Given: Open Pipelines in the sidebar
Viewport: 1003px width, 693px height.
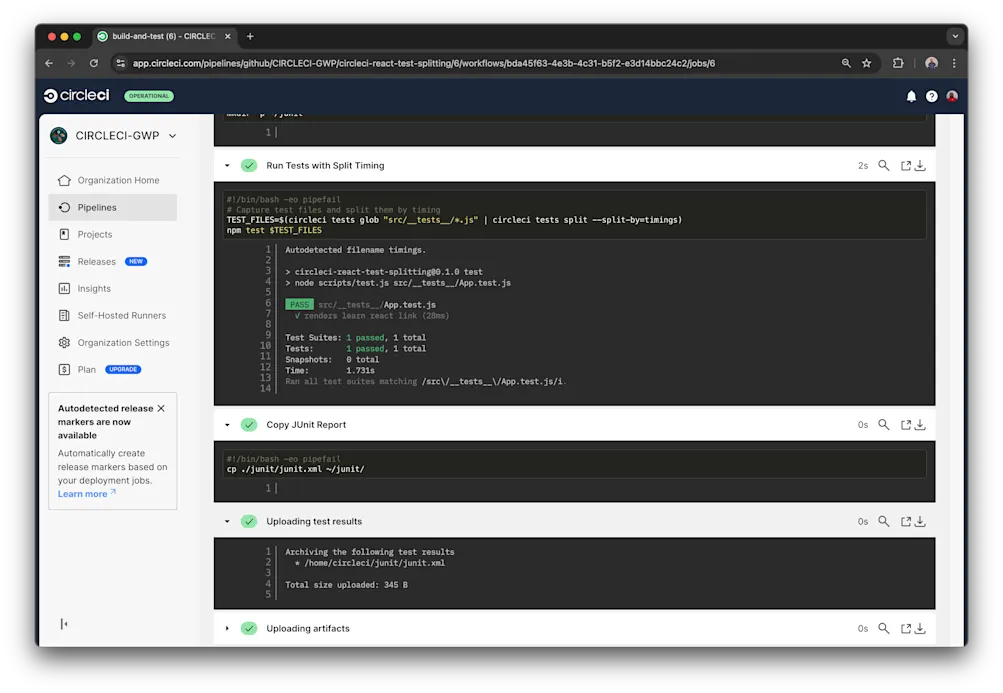Looking at the screenshot, I should tap(113, 207).
